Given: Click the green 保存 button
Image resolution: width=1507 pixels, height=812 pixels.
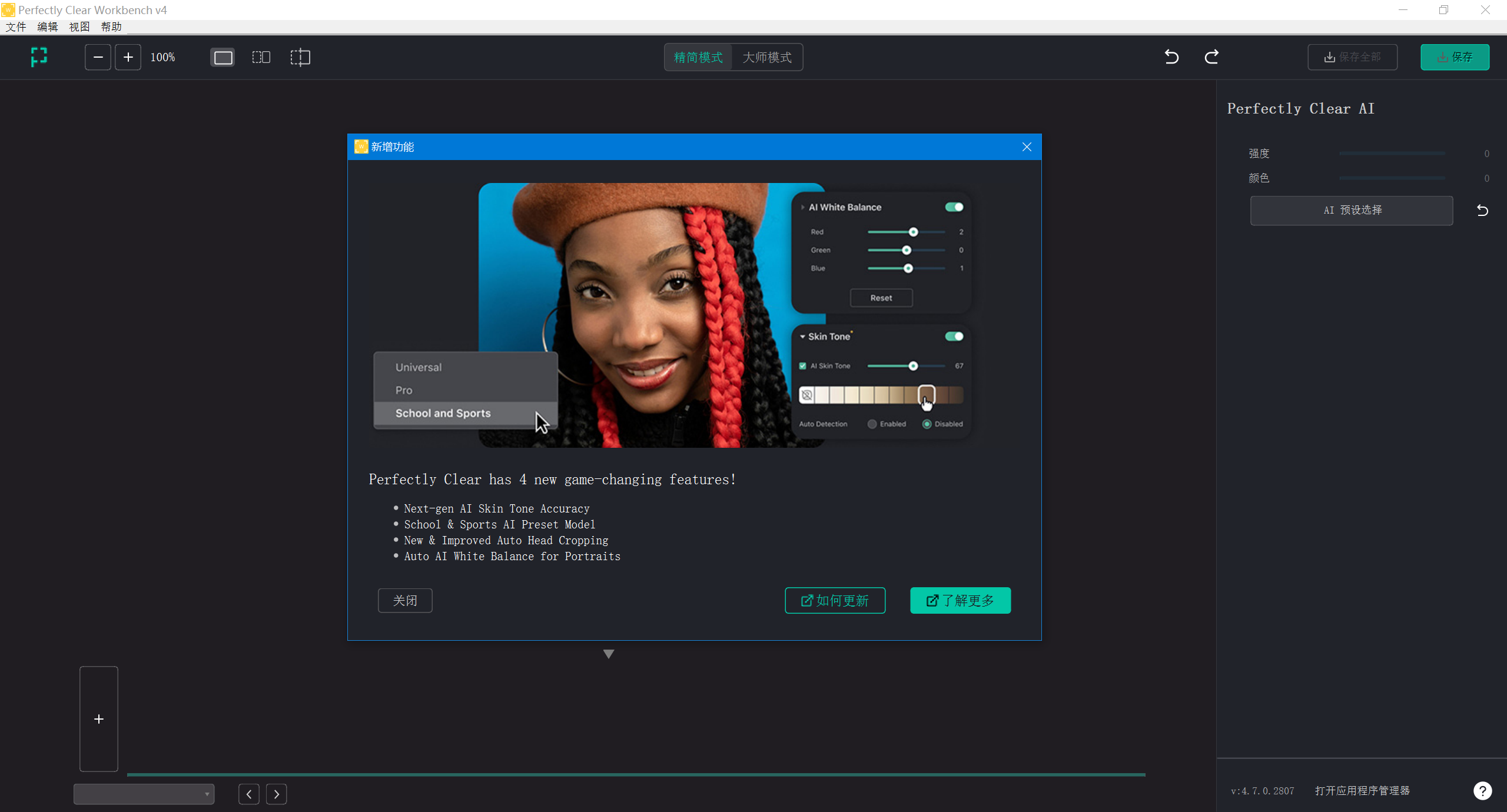Looking at the screenshot, I should point(1455,57).
